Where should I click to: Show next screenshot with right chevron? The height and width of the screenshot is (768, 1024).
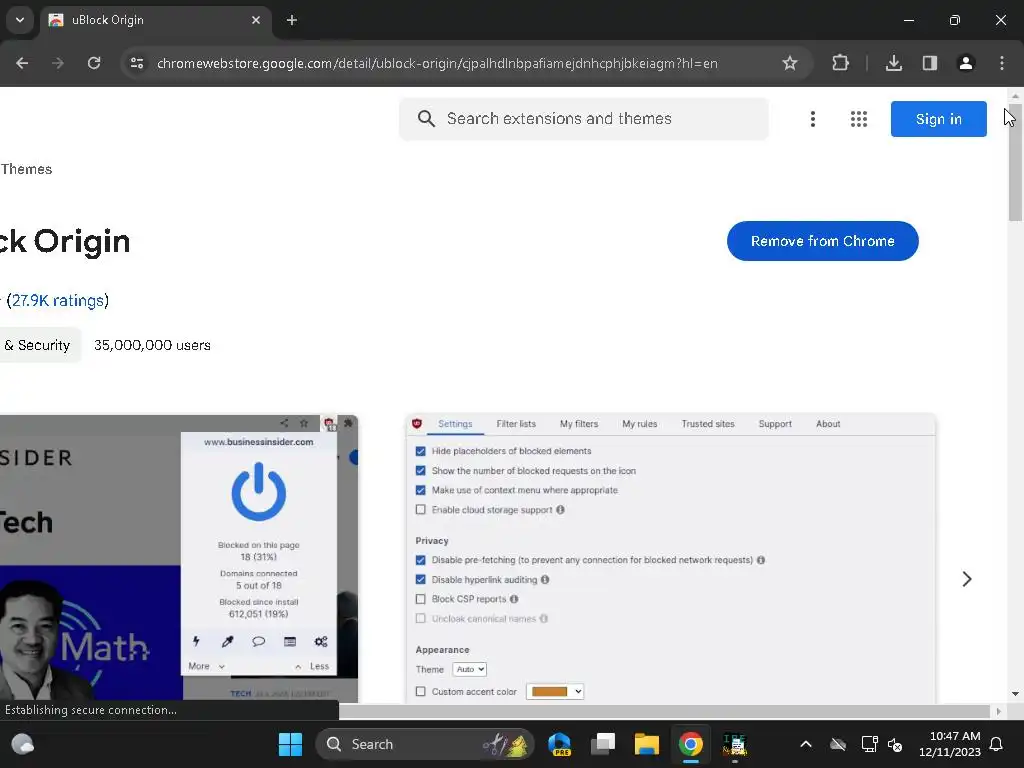click(967, 579)
